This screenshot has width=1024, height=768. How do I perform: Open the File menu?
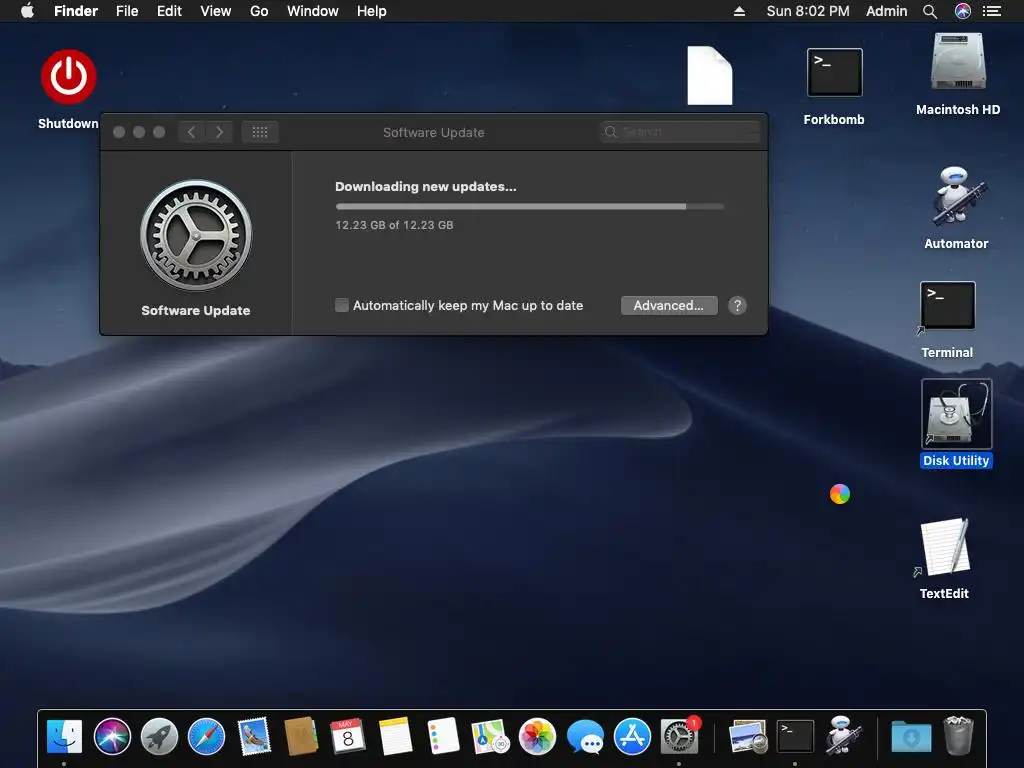pyautogui.click(x=127, y=11)
